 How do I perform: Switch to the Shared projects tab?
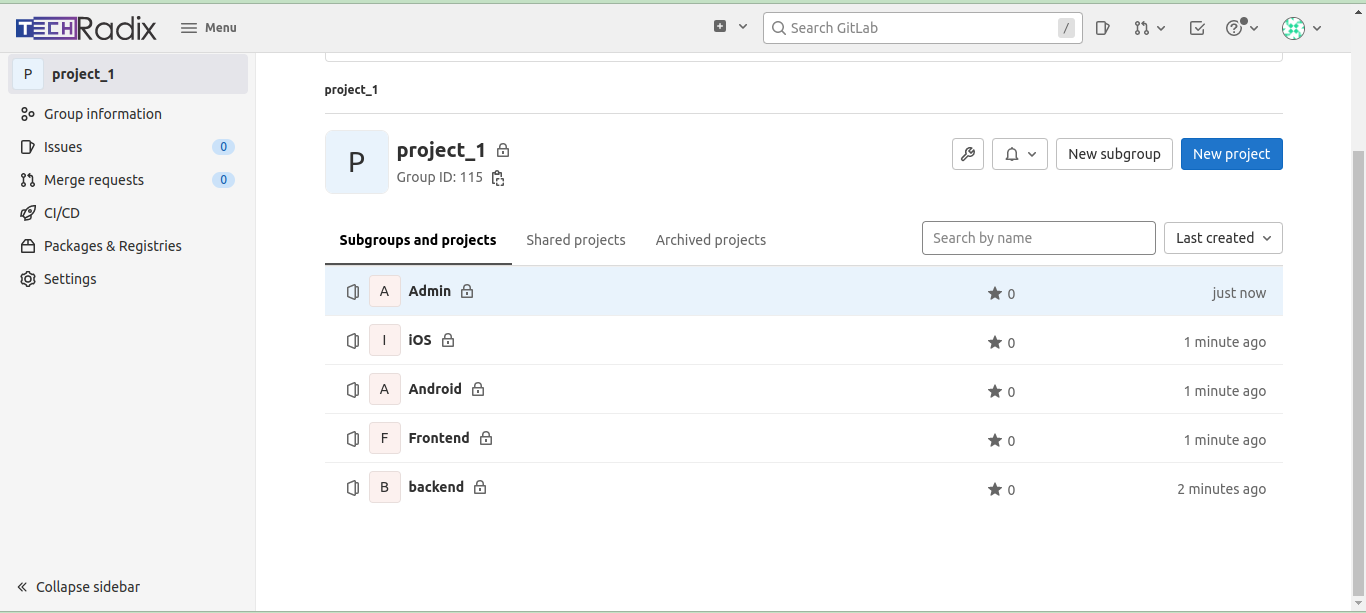click(x=576, y=240)
